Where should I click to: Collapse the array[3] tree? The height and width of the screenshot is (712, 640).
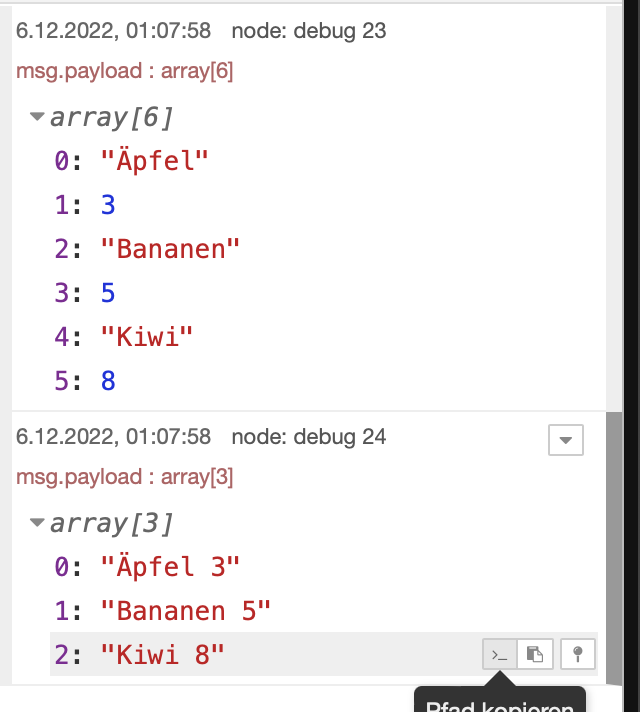(38, 523)
